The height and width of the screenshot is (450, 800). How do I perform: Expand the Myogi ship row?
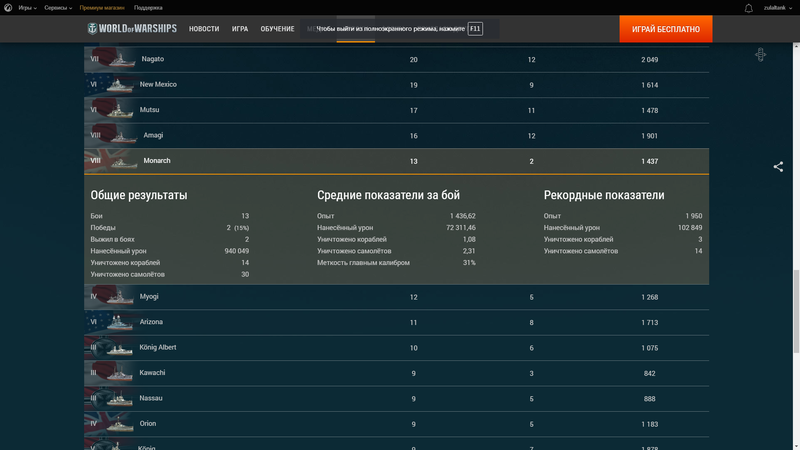click(396, 297)
